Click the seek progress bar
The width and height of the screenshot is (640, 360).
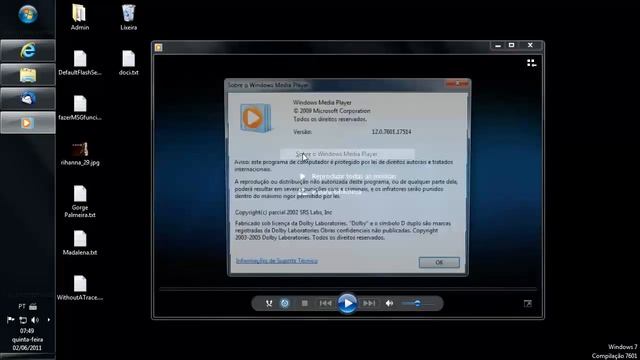(x=348, y=289)
